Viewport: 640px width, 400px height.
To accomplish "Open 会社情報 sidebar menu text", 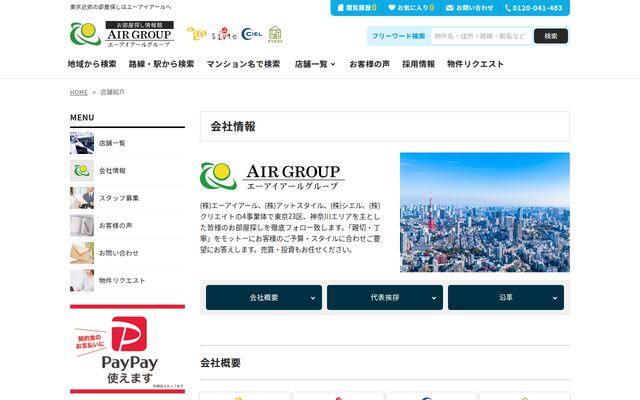I will pyautogui.click(x=112, y=171).
